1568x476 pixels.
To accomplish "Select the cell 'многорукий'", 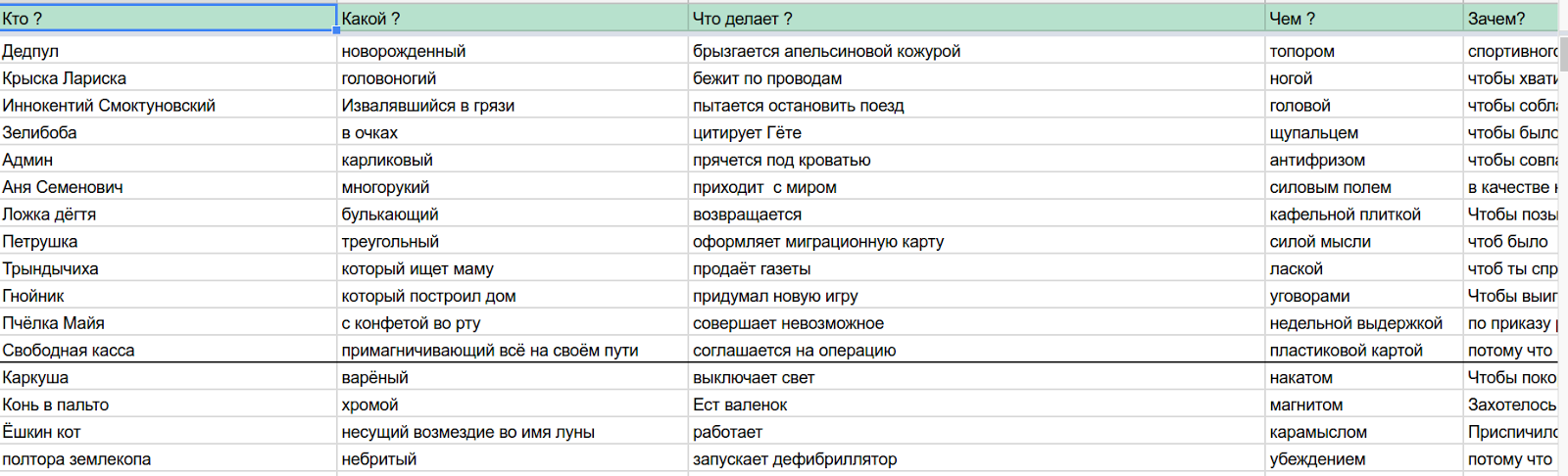I will click(x=513, y=187).
